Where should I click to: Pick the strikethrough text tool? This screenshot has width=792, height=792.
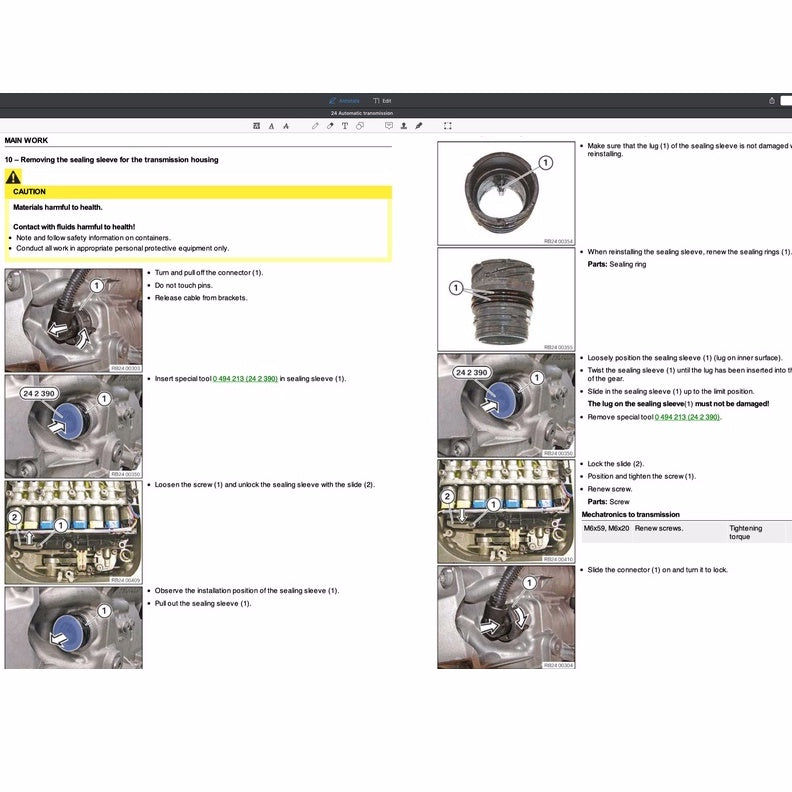point(286,126)
